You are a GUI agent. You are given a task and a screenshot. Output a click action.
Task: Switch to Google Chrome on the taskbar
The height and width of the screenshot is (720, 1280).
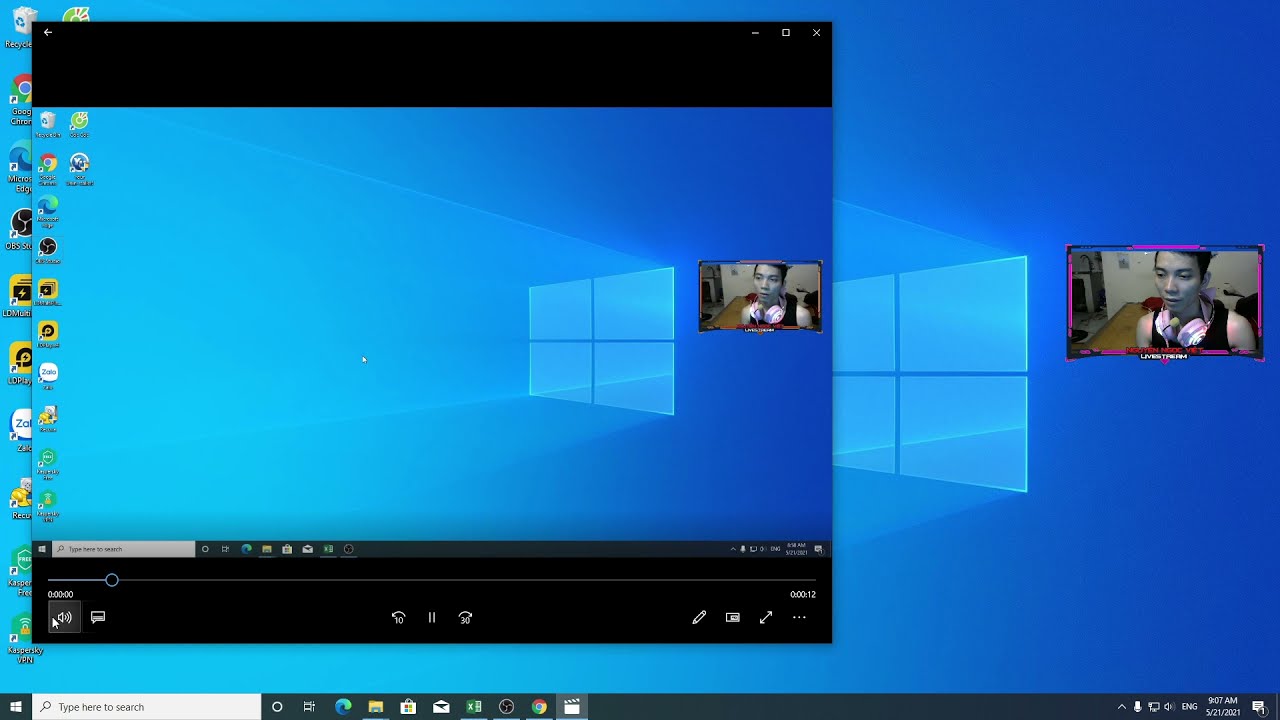539,707
